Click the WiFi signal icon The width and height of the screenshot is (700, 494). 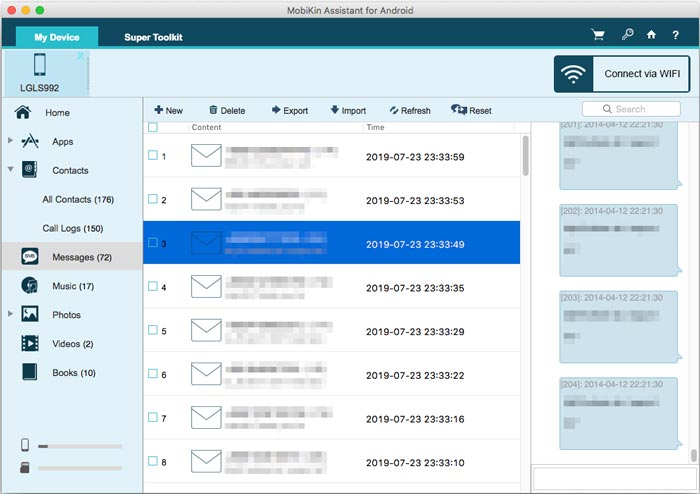click(573, 74)
